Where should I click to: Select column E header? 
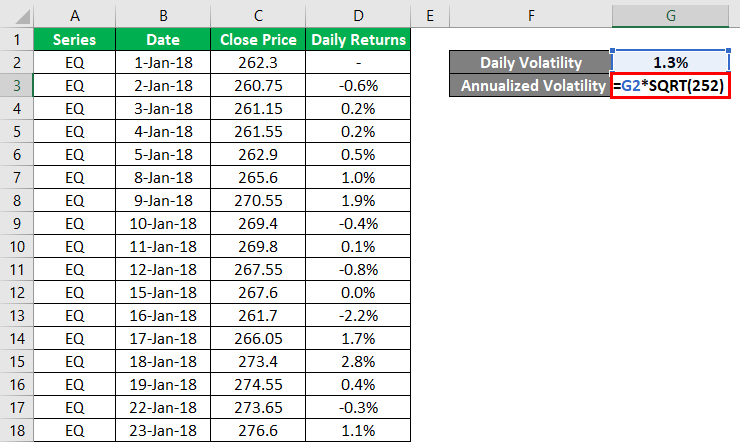[x=429, y=16]
